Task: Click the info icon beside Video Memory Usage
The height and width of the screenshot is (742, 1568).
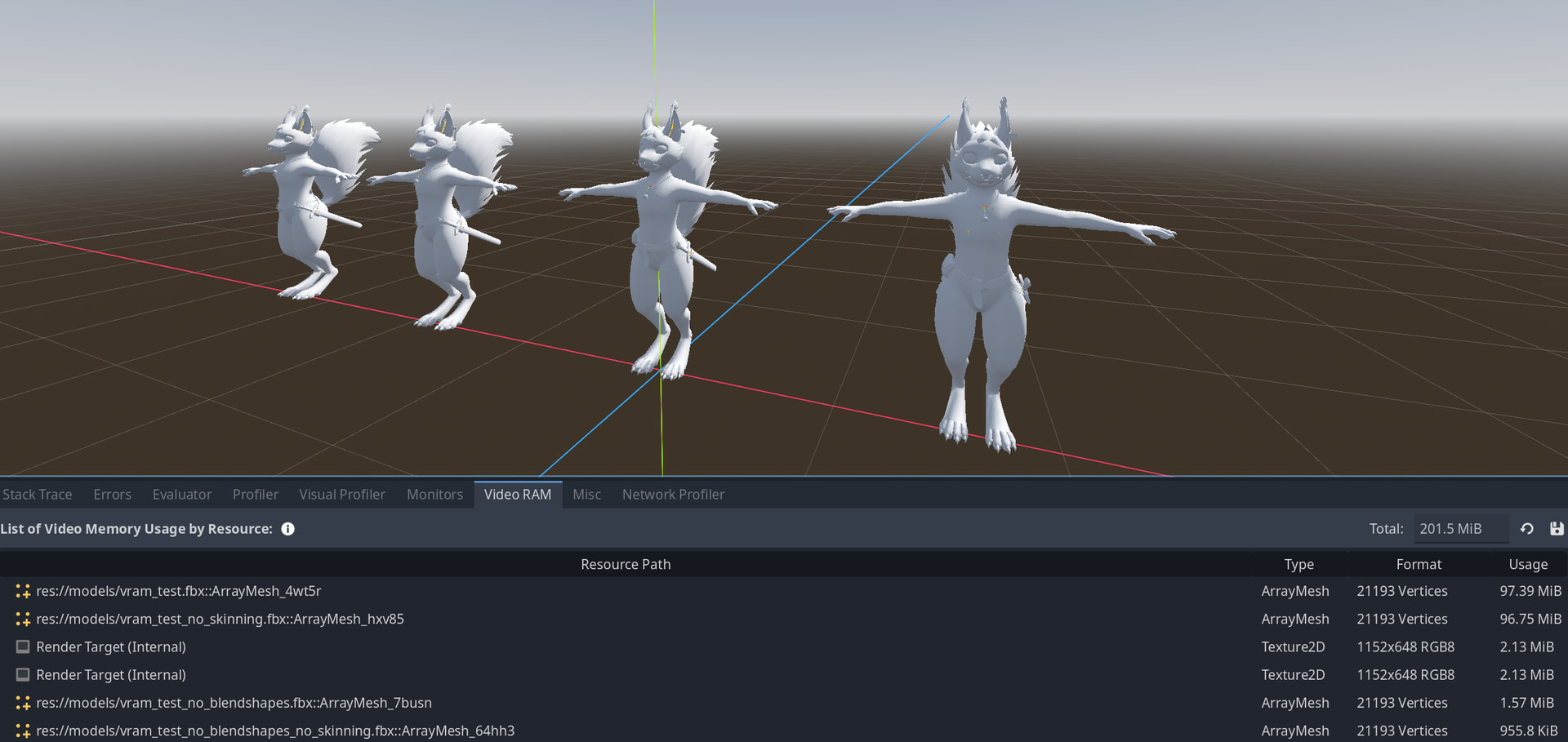Action: pyautogui.click(x=287, y=529)
